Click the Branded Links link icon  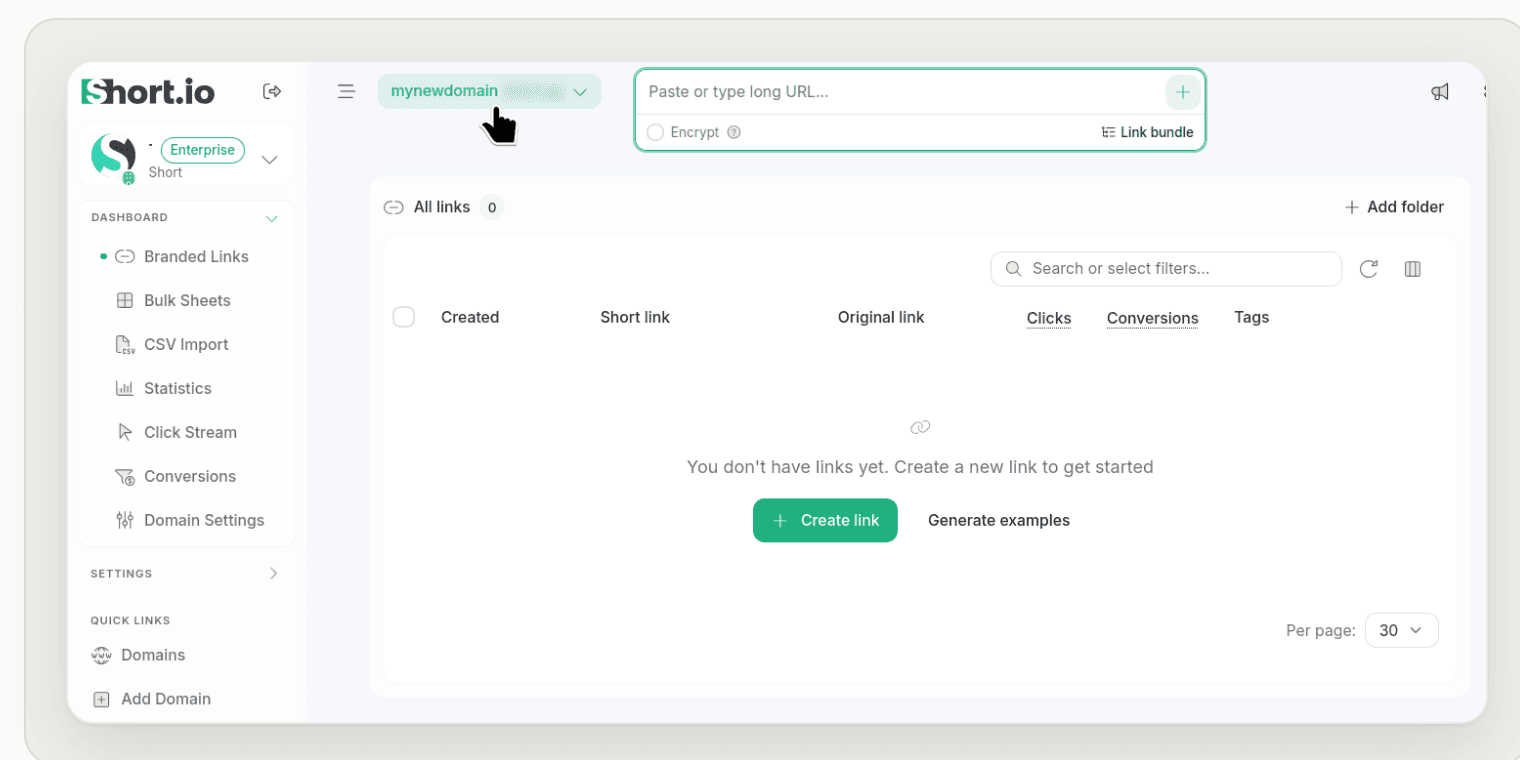[125, 256]
